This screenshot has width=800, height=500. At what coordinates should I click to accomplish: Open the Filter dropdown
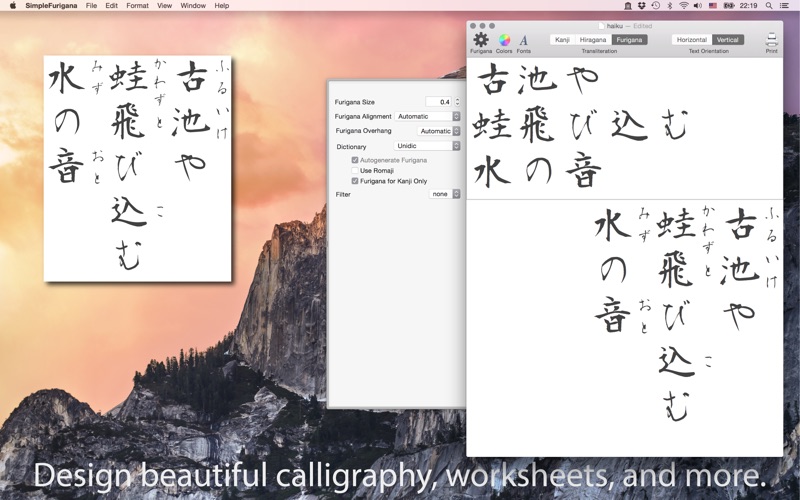(x=444, y=194)
